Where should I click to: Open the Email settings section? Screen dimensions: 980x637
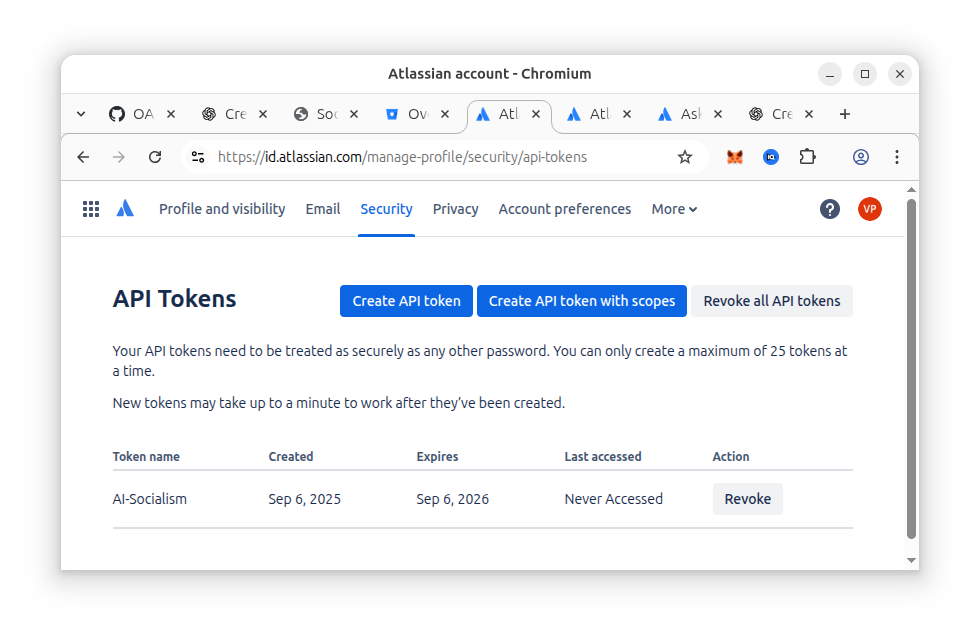coord(322,209)
